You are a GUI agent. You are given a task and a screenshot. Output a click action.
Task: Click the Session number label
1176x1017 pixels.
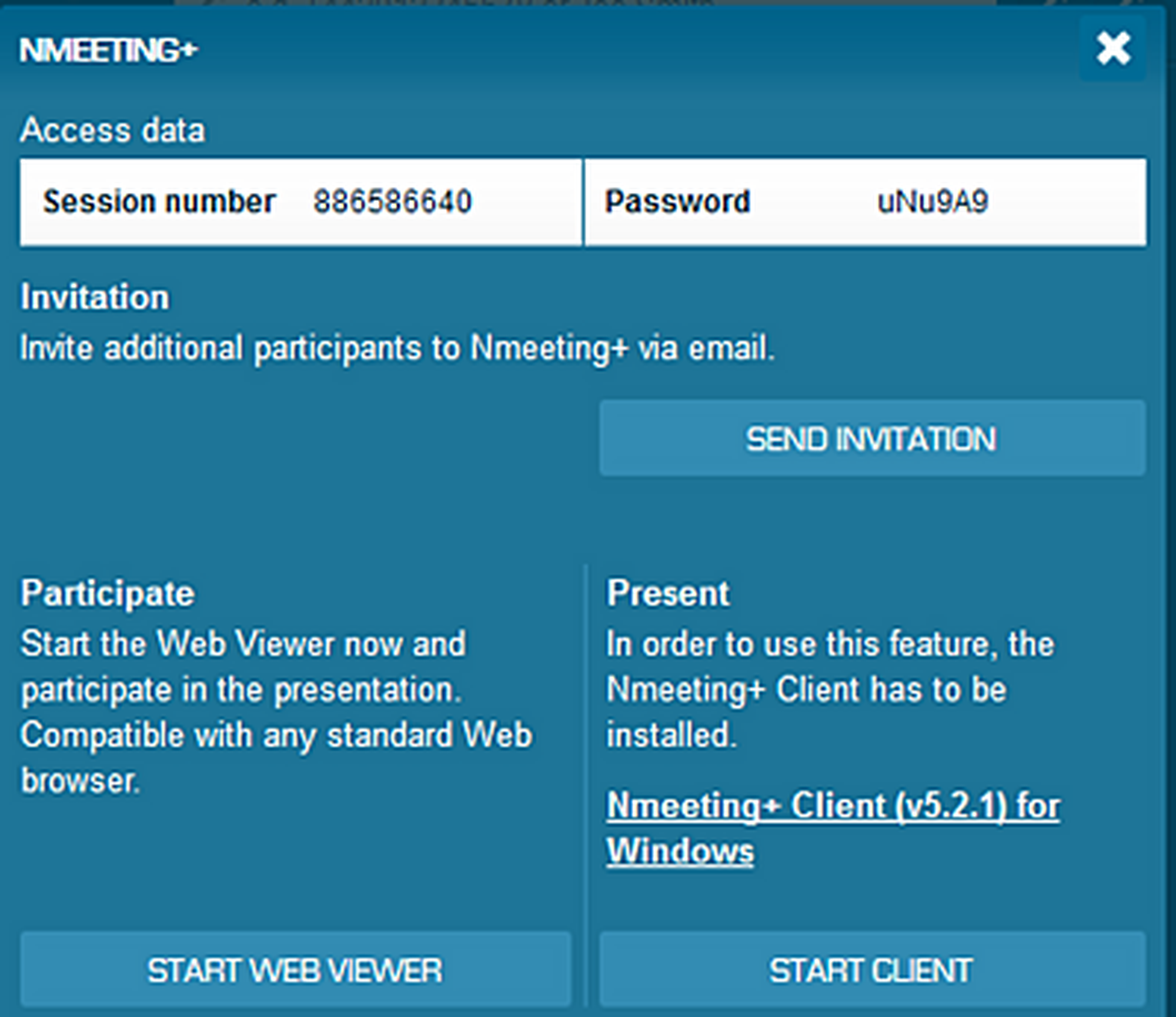tap(159, 202)
